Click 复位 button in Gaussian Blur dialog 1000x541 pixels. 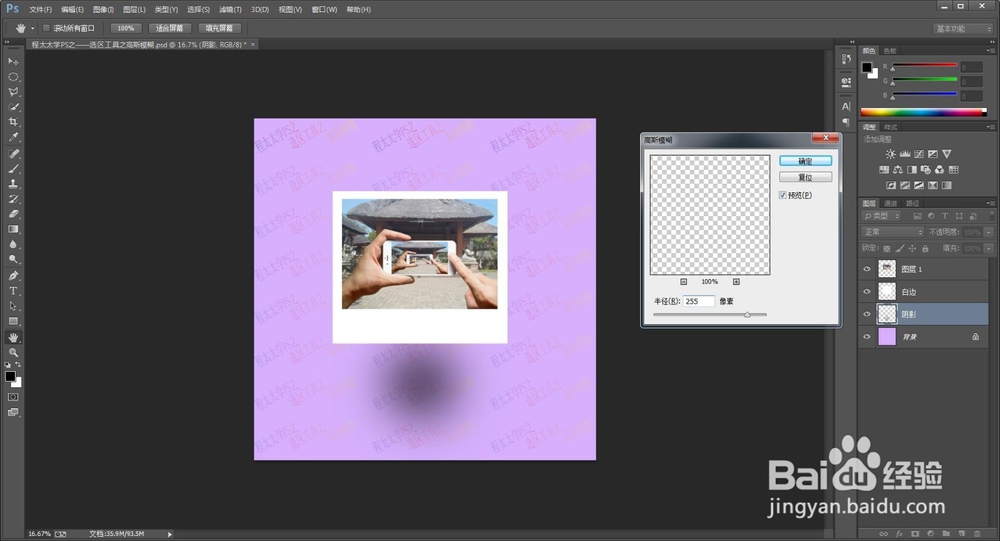[805, 177]
